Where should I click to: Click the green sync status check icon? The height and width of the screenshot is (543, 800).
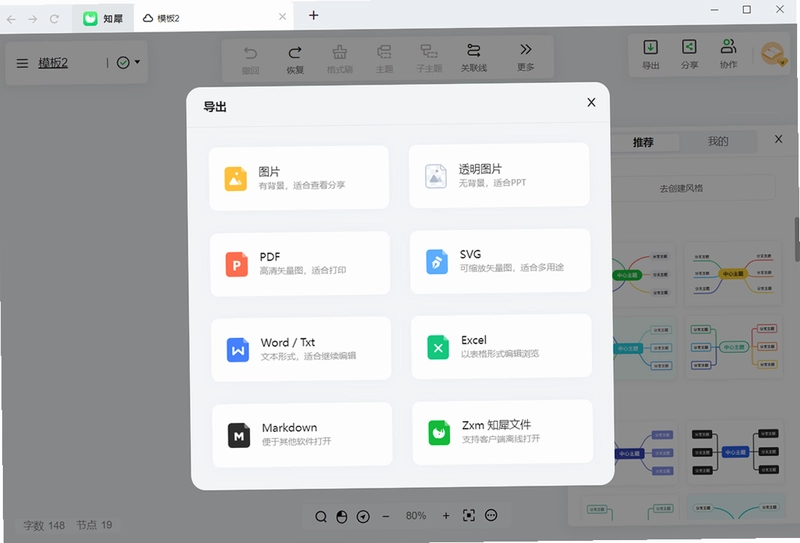click(123, 63)
